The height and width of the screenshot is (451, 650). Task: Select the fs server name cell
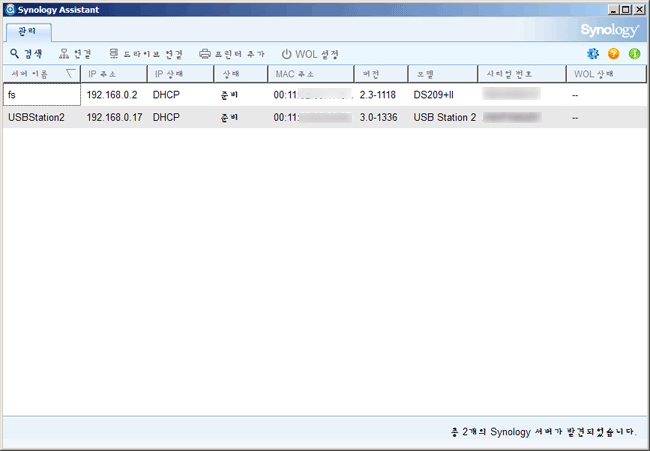point(42,95)
